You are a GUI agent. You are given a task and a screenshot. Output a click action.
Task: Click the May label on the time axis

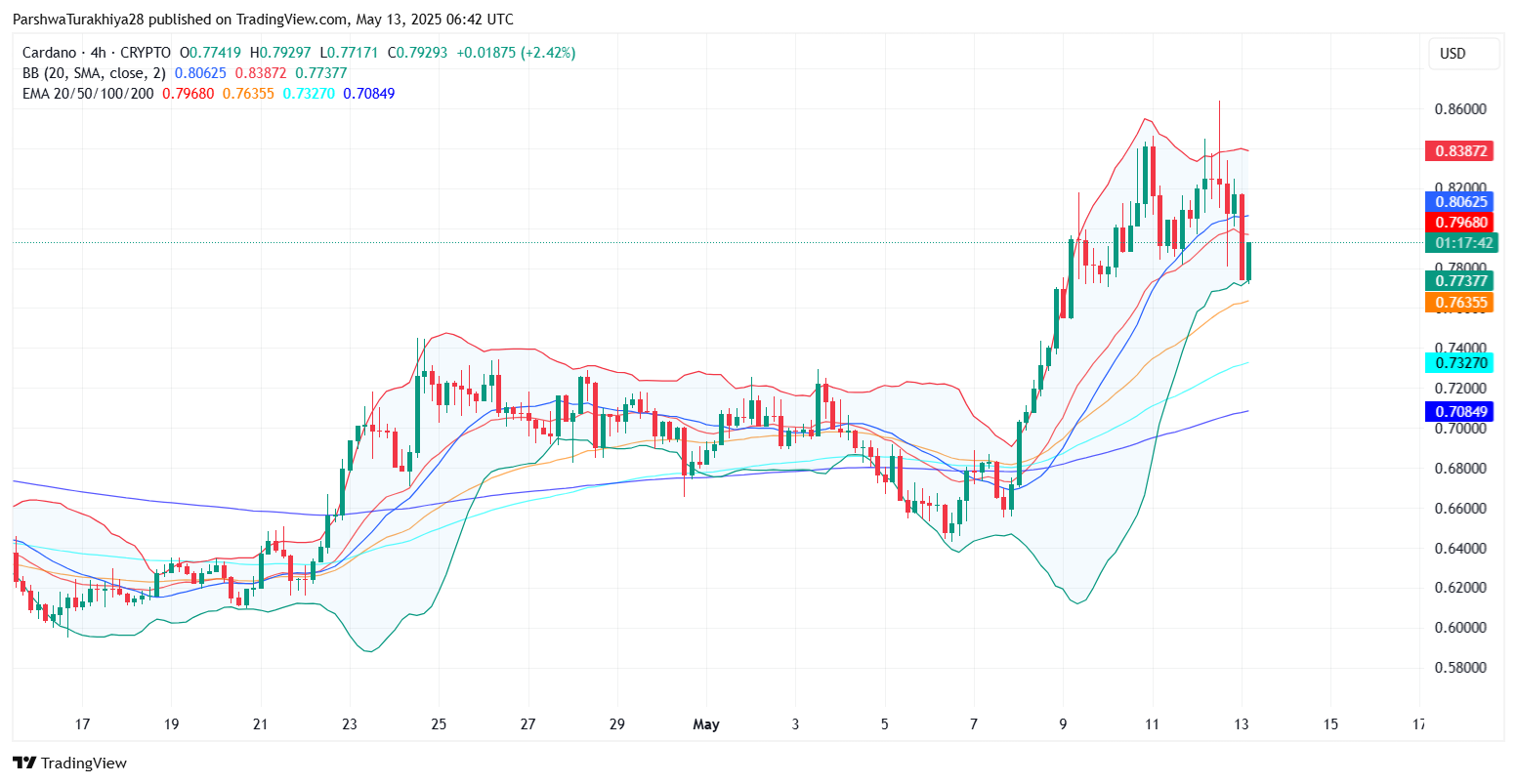[x=706, y=724]
